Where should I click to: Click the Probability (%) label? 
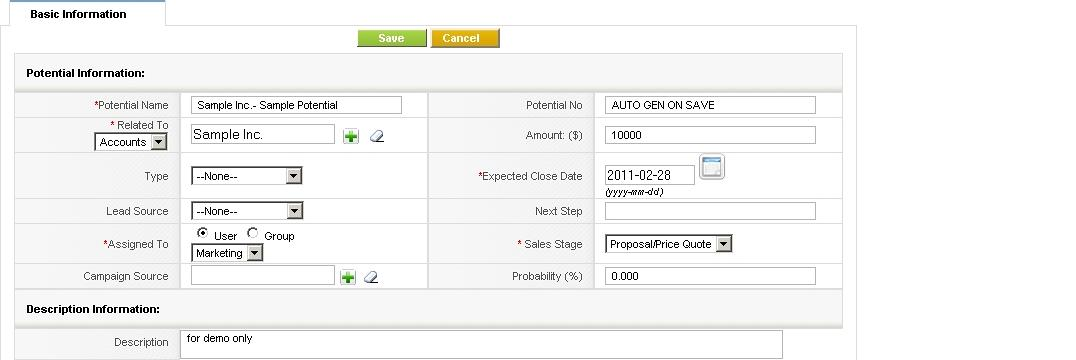pos(548,276)
